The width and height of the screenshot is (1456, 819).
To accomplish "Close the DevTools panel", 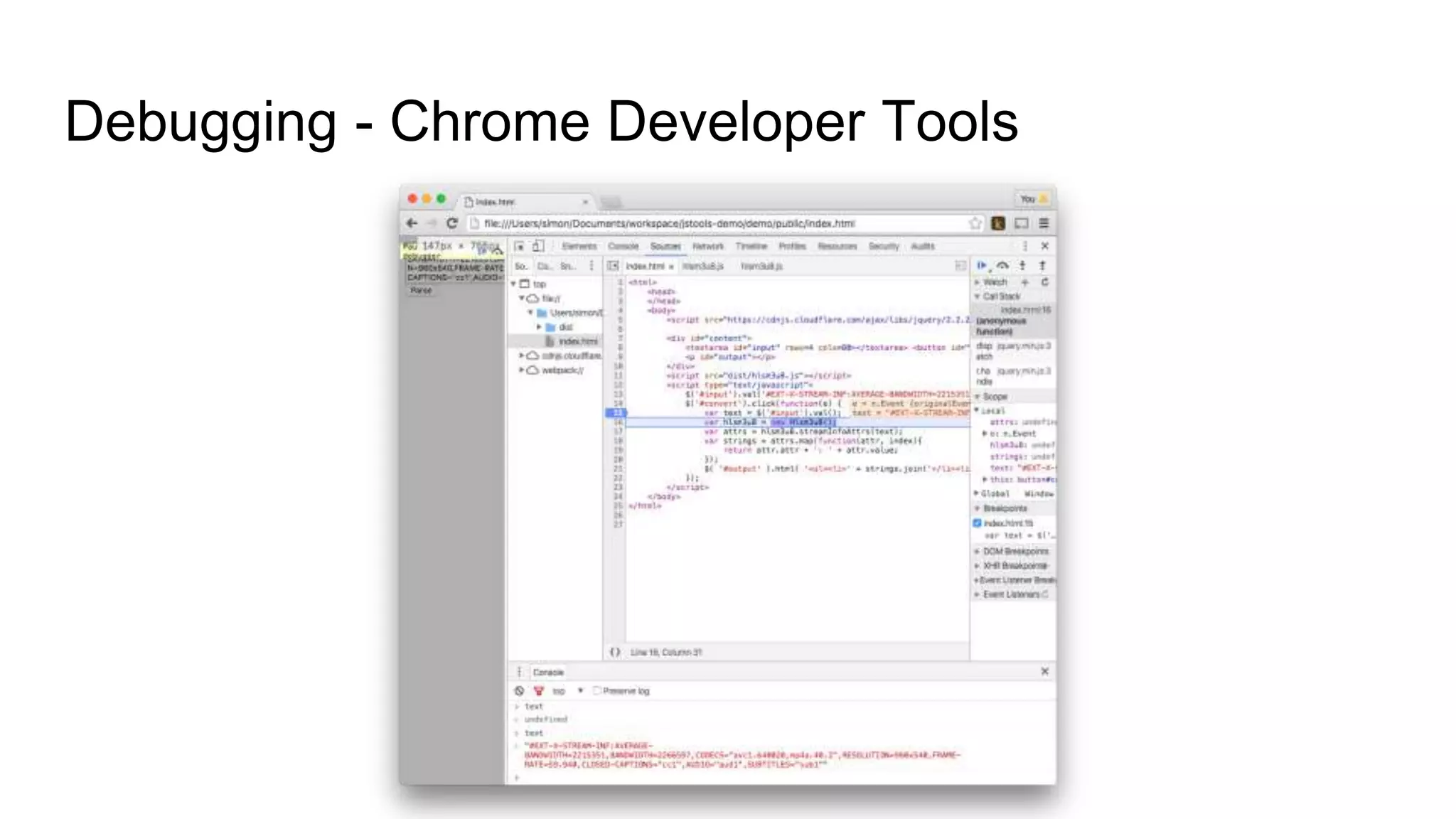I will (x=1045, y=246).
